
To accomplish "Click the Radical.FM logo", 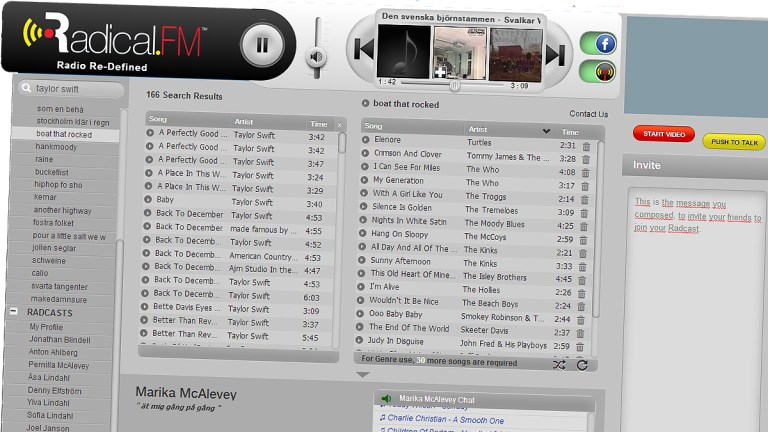I will (113, 42).
